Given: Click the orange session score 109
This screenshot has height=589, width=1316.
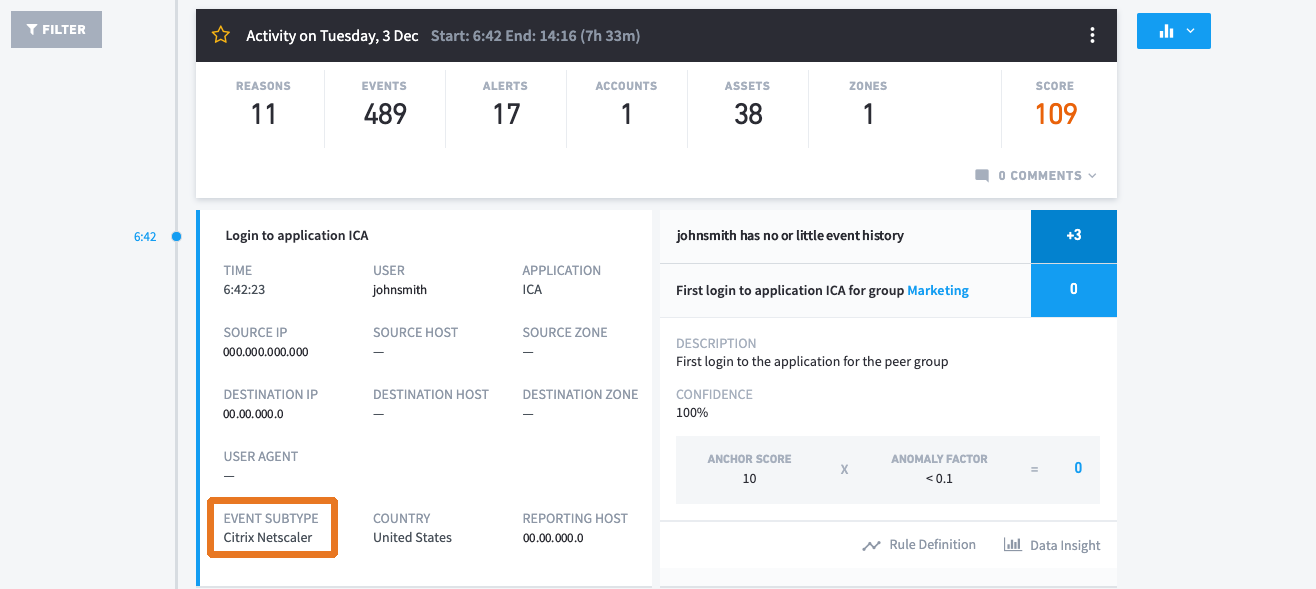Looking at the screenshot, I should click(1056, 114).
